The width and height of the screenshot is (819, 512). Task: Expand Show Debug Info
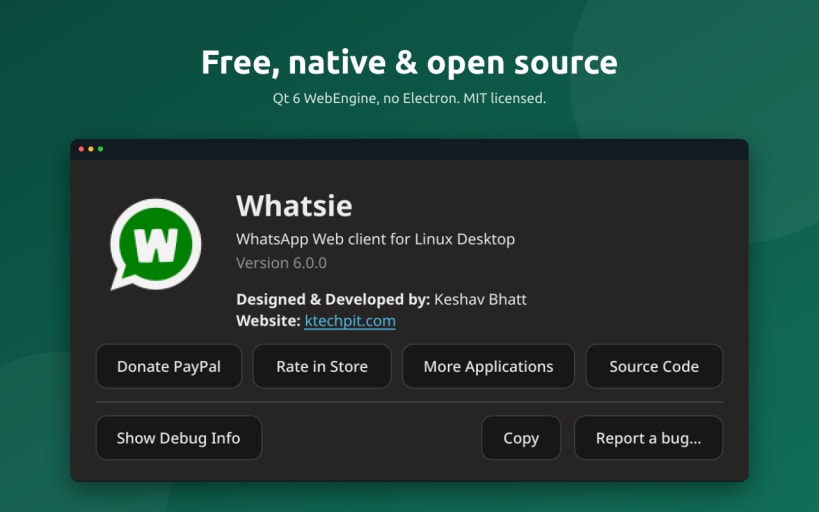click(x=179, y=438)
